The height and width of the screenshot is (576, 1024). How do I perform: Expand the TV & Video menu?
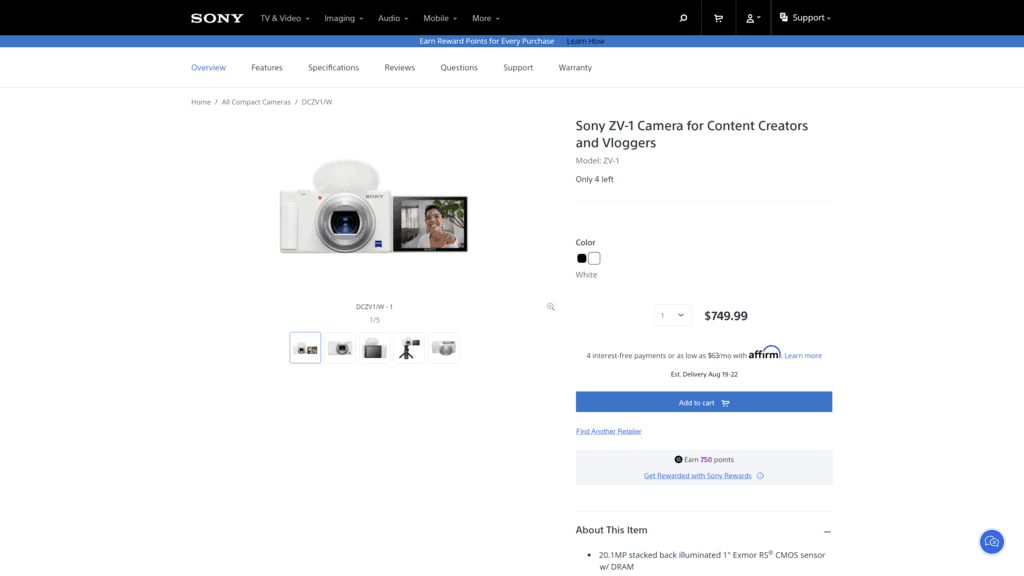(285, 18)
